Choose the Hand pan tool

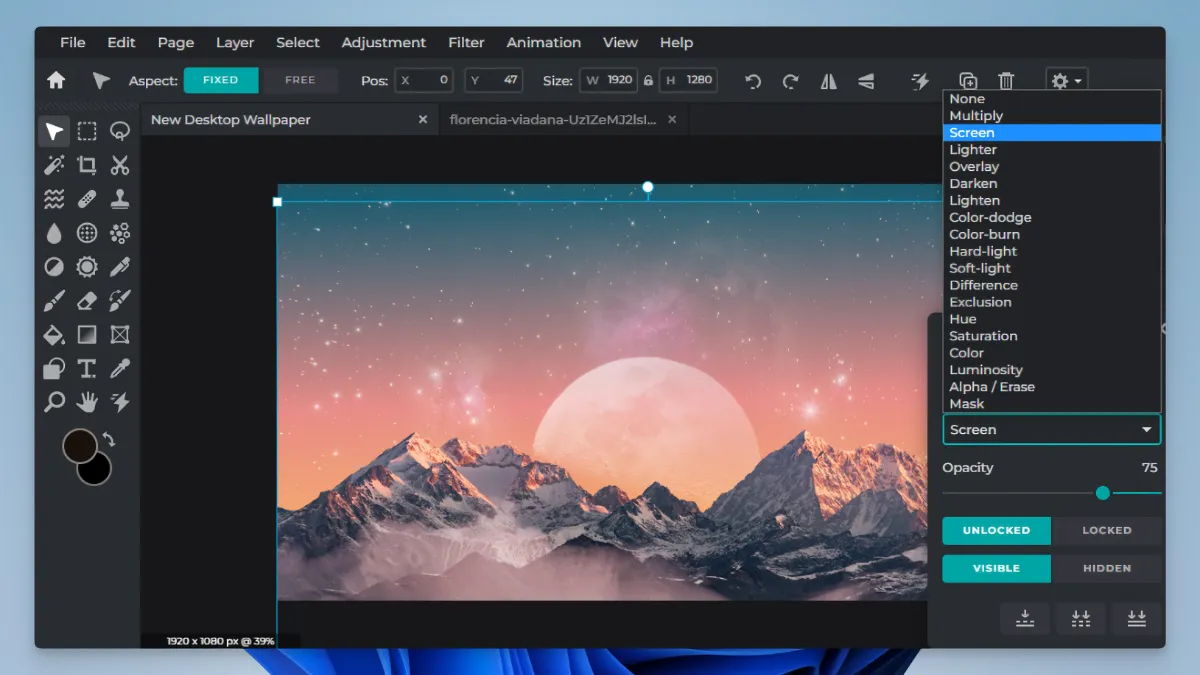(x=87, y=402)
